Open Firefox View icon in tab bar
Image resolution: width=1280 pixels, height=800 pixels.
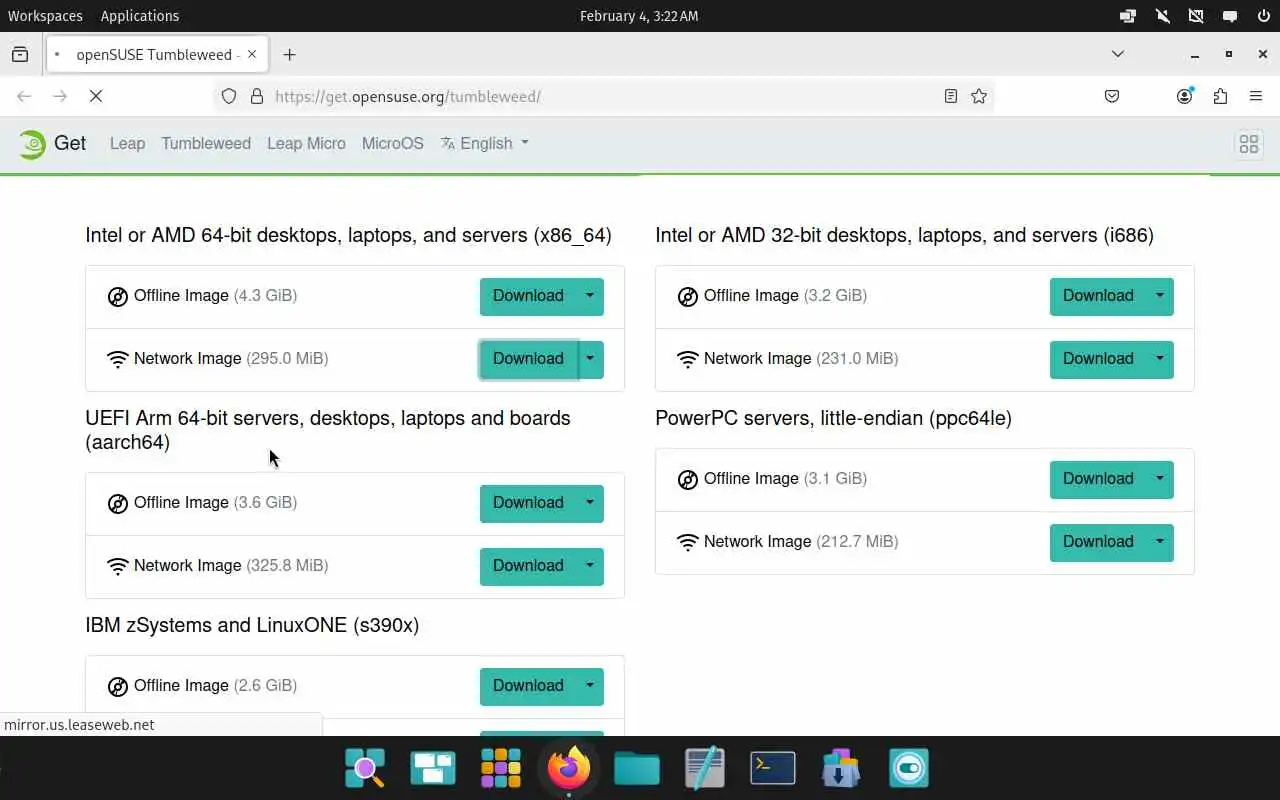pyautogui.click(x=20, y=55)
